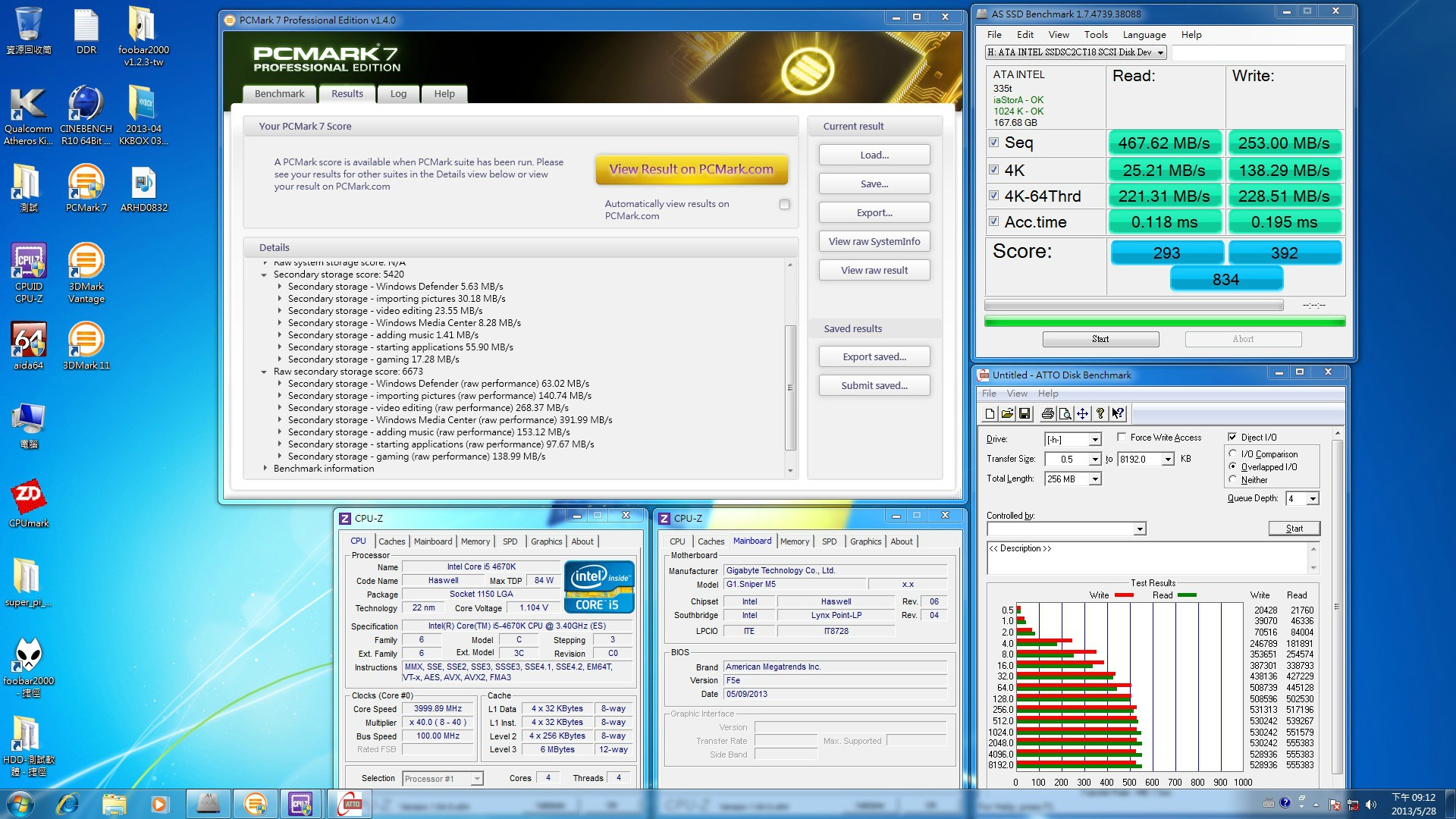Select Qualcomm Atheros Killer desktop icon

click(29, 116)
